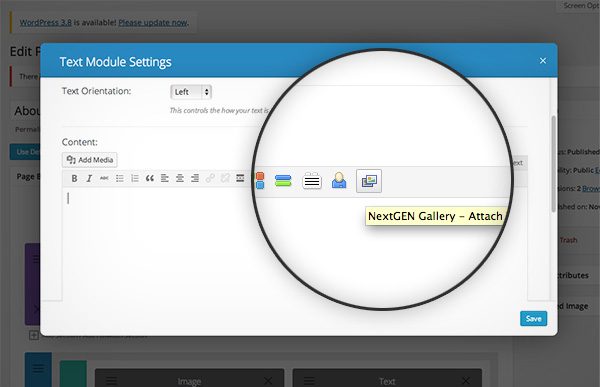Save the Text Module Settings

coord(533,318)
